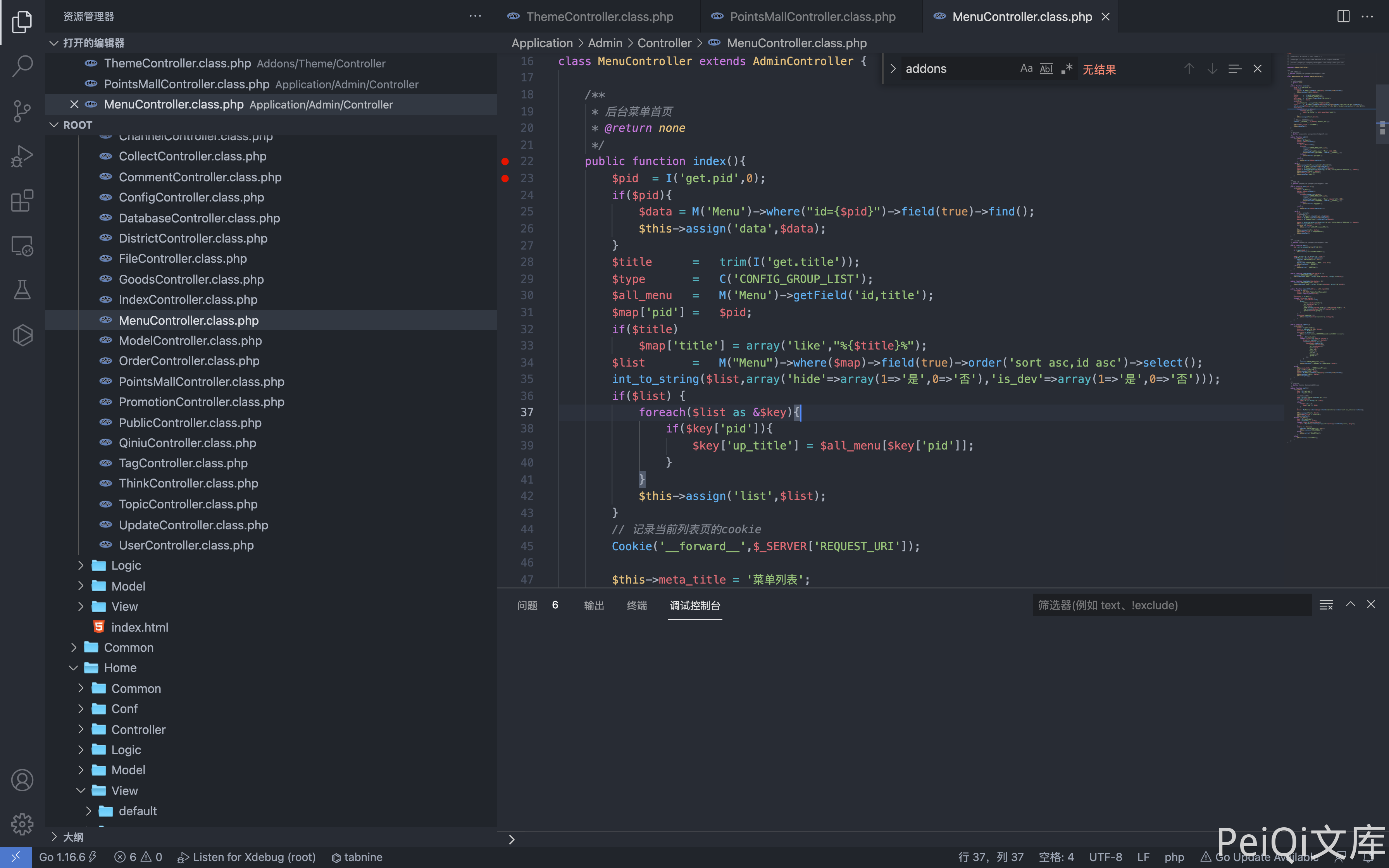Screen dimensions: 1389x868
Task: Click the breakpoint dot on line 22
Action: coord(505,161)
